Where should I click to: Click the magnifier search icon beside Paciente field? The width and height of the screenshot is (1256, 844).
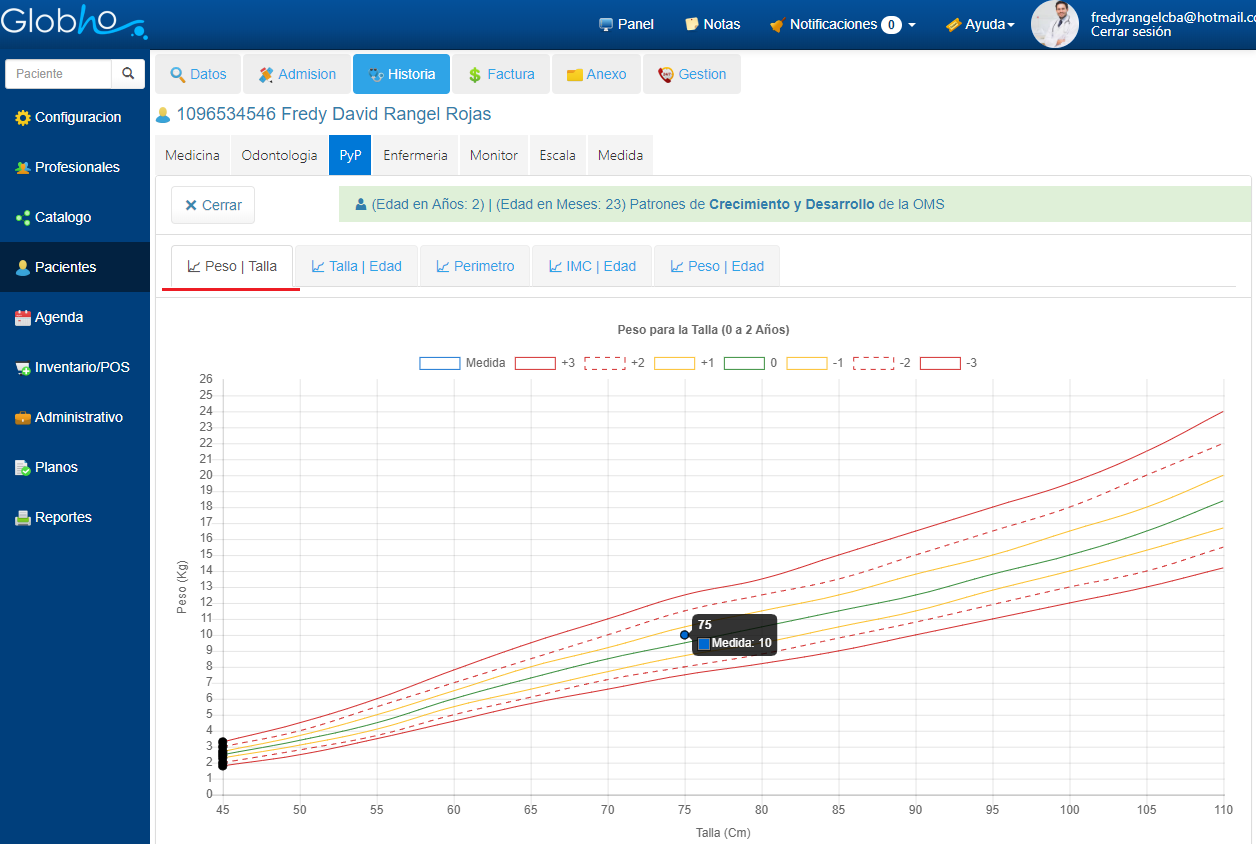[128, 74]
